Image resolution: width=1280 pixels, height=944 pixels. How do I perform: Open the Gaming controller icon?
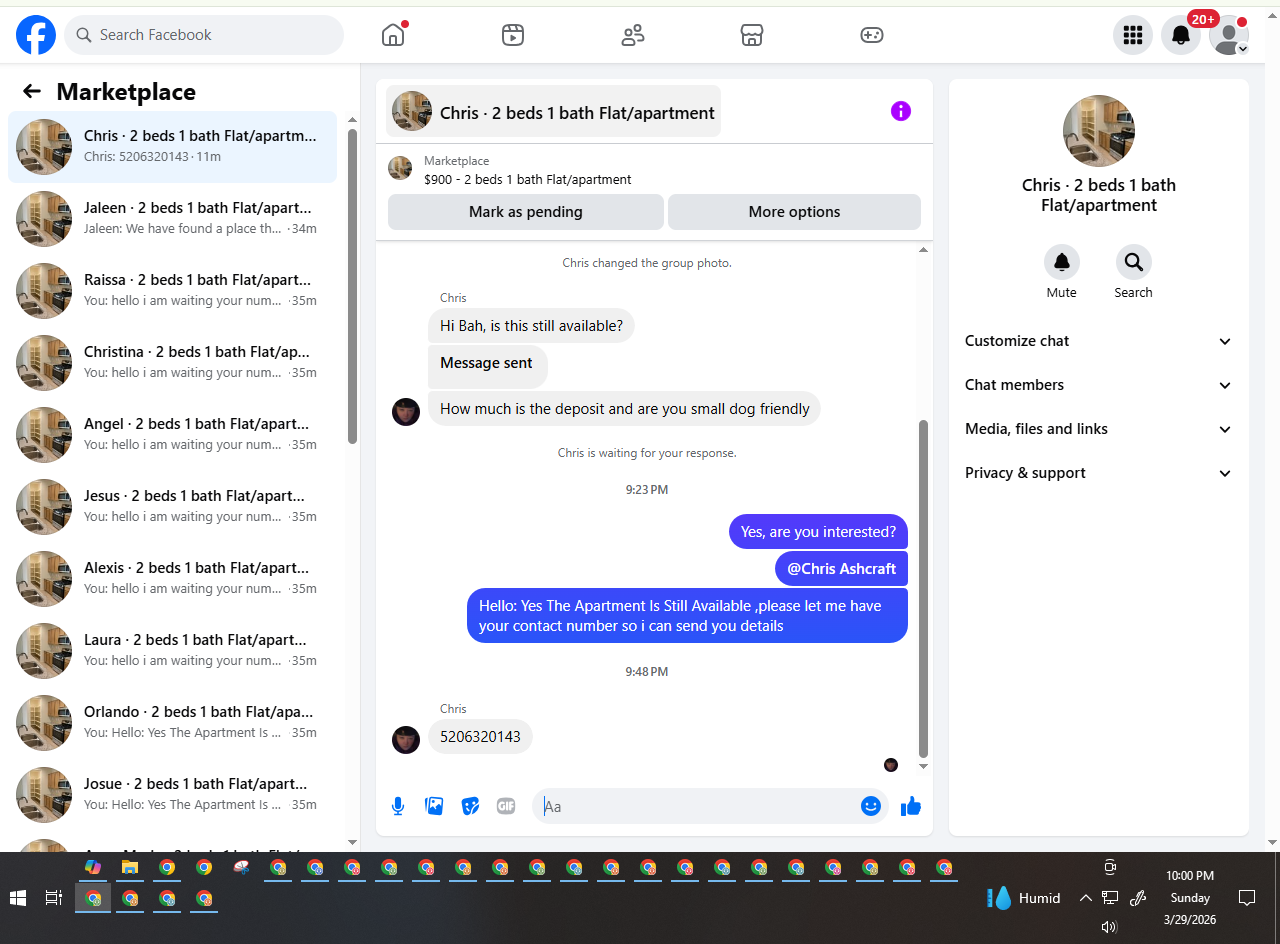(x=872, y=35)
